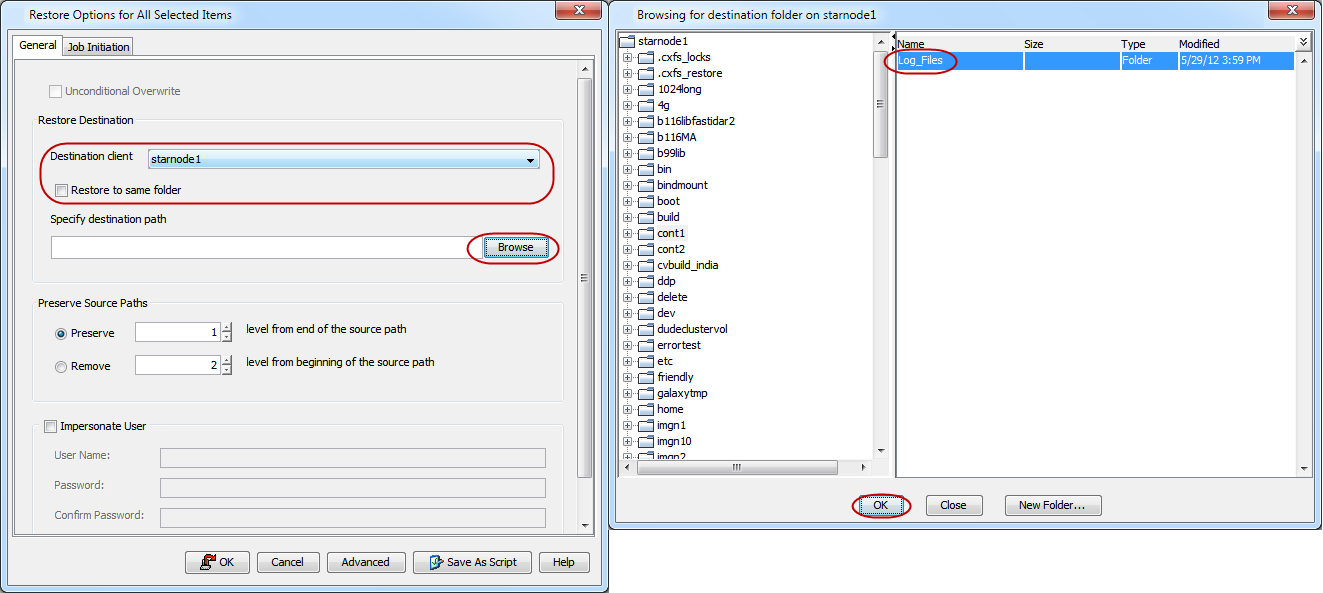1323x593 pixels.
Task: Click the boot folder icon
Action: pyautogui.click(x=644, y=201)
